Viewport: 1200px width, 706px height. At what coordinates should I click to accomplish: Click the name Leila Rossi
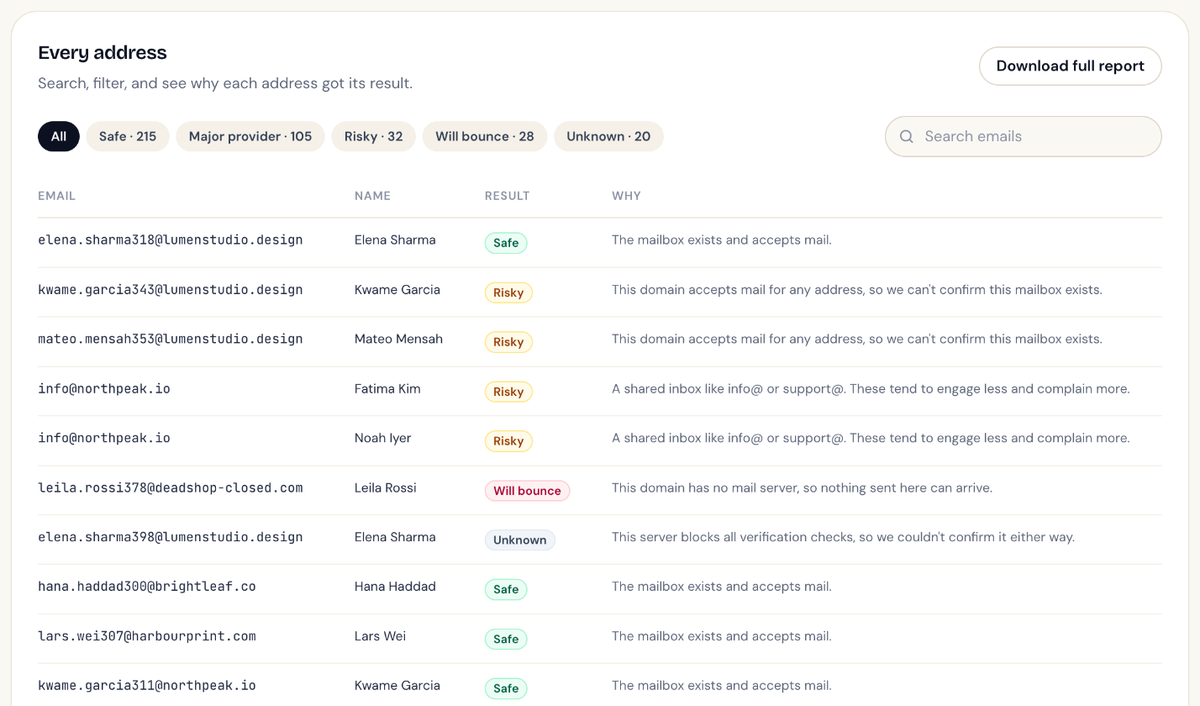(385, 488)
